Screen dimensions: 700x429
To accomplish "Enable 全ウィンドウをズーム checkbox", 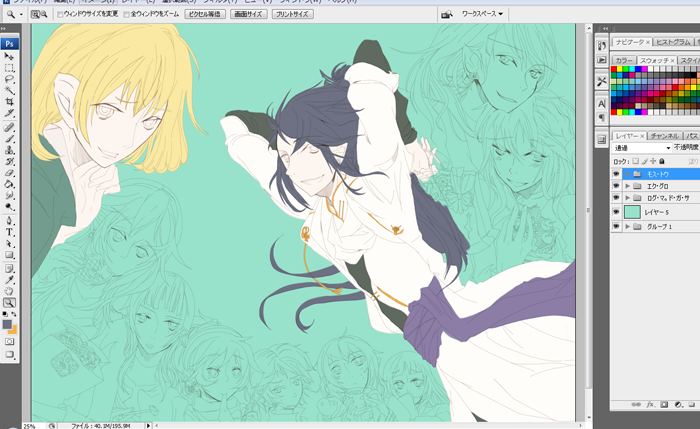I will tap(126, 14).
